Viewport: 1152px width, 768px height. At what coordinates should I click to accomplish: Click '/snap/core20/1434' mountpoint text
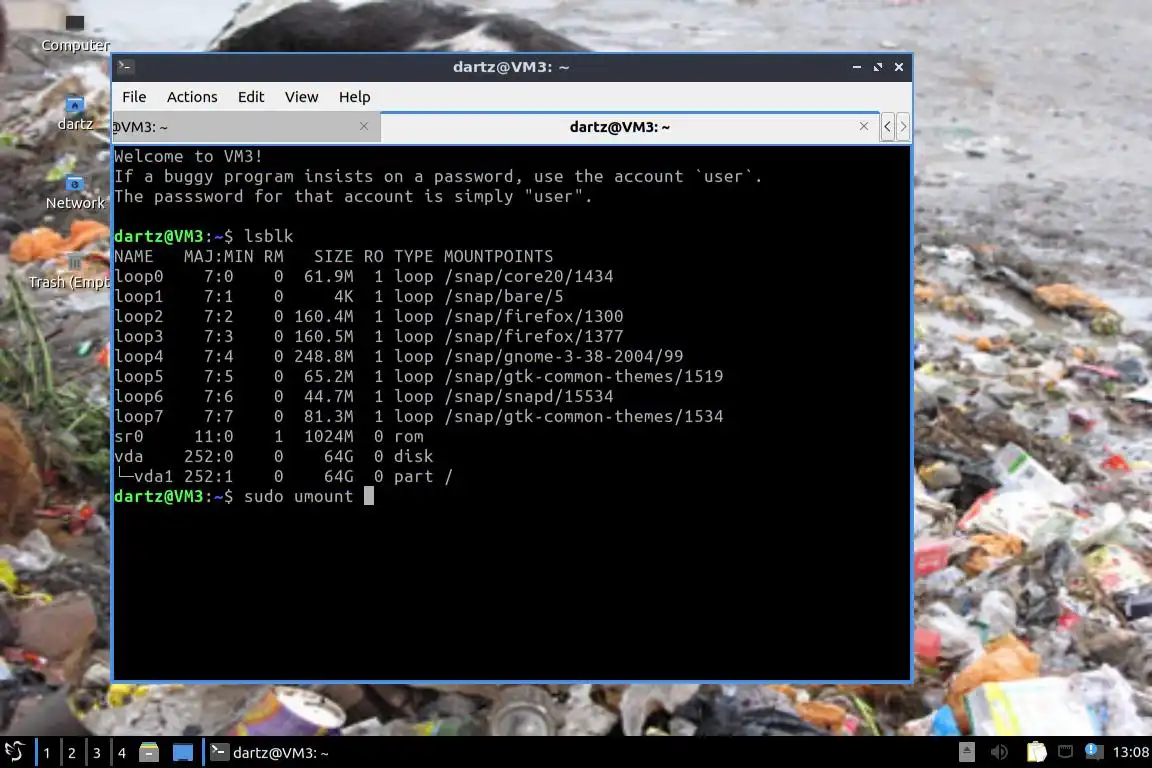point(529,276)
